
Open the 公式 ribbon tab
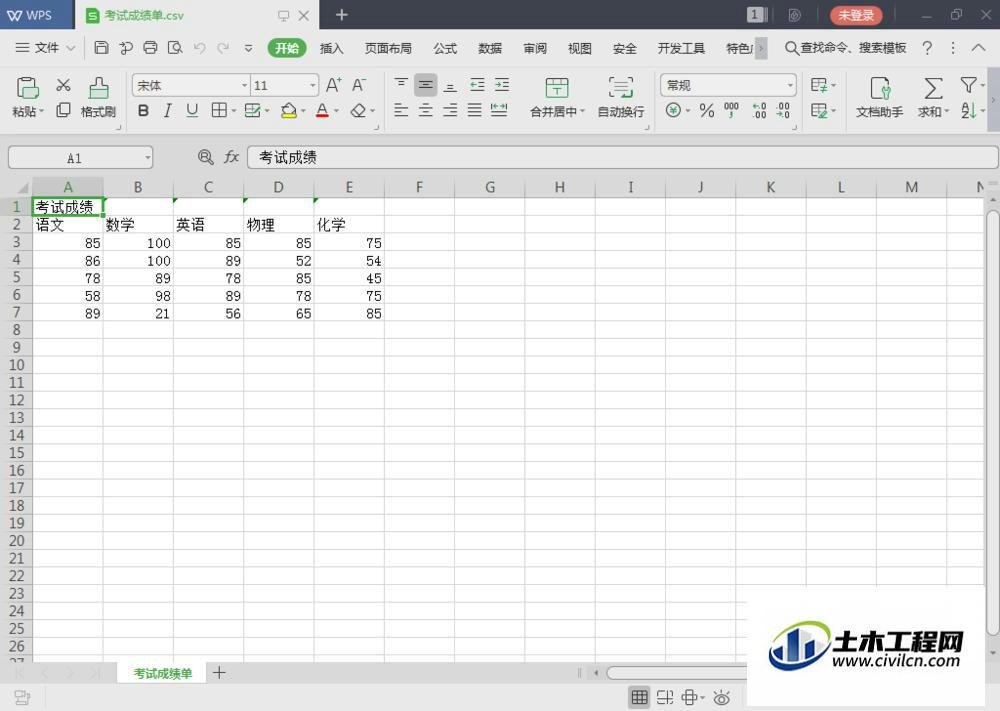coord(445,48)
